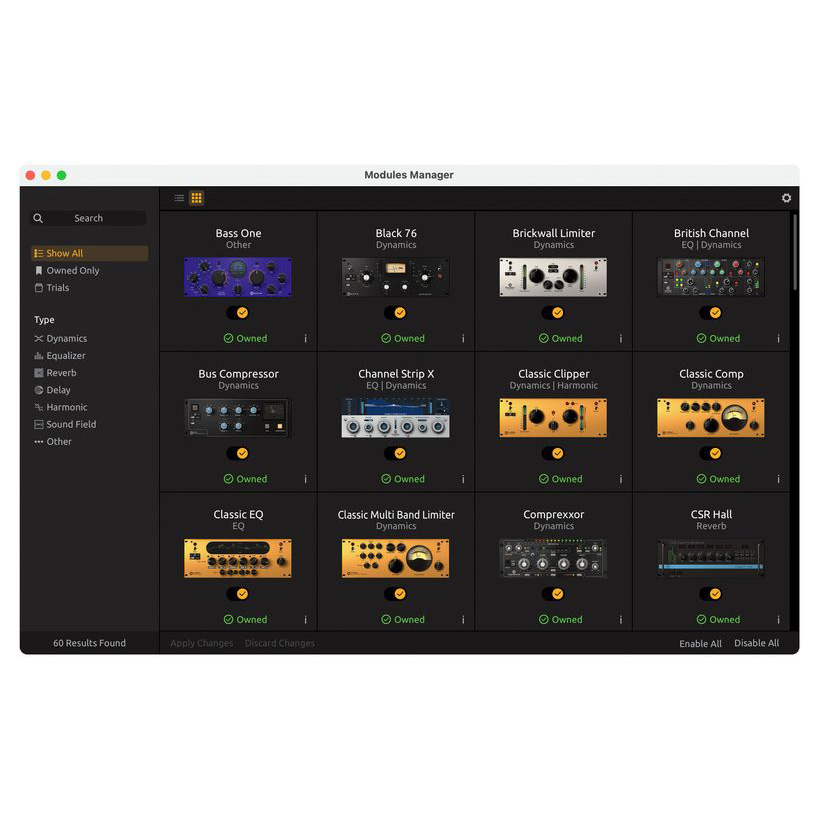Select the Comprexxor plugin thumbnail
This screenshot has width=820, height=820.
553,559
